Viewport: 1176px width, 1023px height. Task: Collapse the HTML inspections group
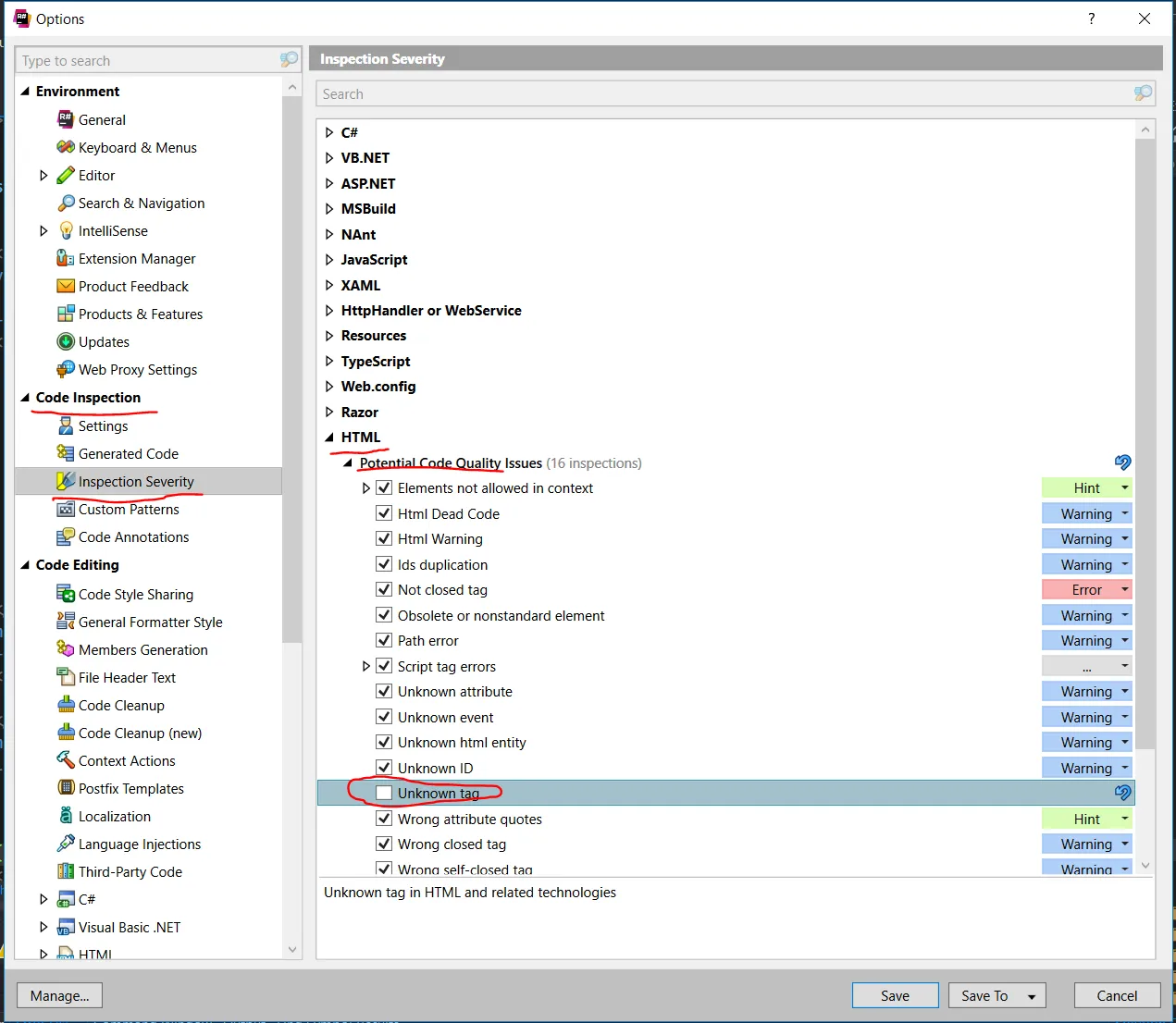(x=329, y=438)
